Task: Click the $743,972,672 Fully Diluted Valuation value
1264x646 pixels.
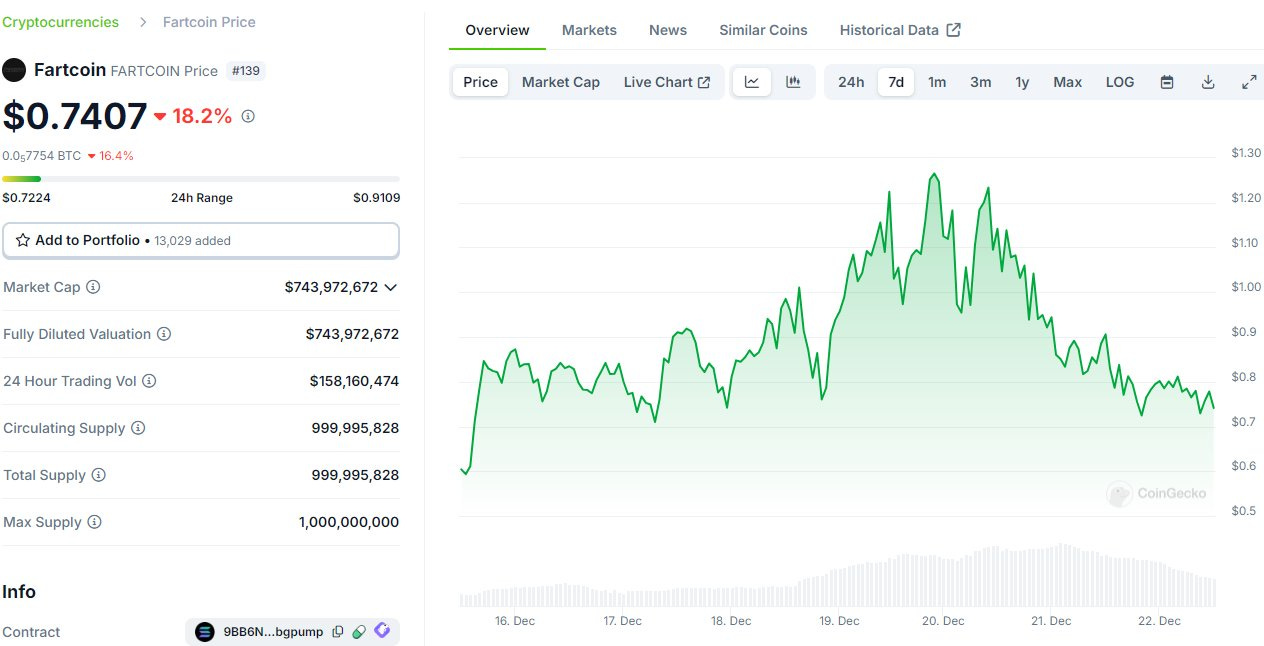Action: [x=352, y=334]
